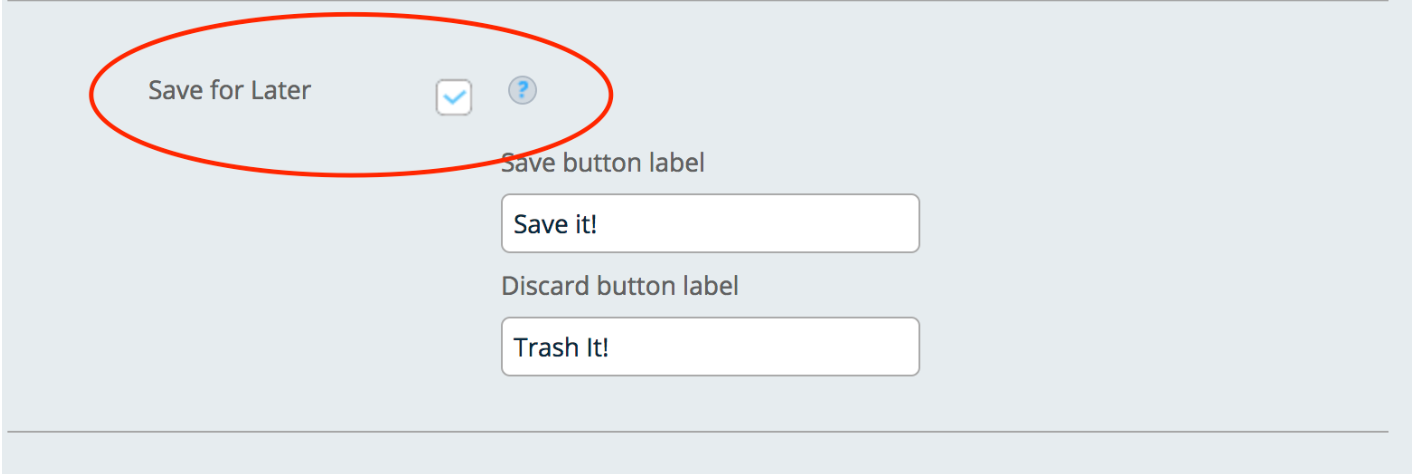Focus the field containing "Save it!"
Viewport: 1412px width, 474px height.
coord(709,223)
